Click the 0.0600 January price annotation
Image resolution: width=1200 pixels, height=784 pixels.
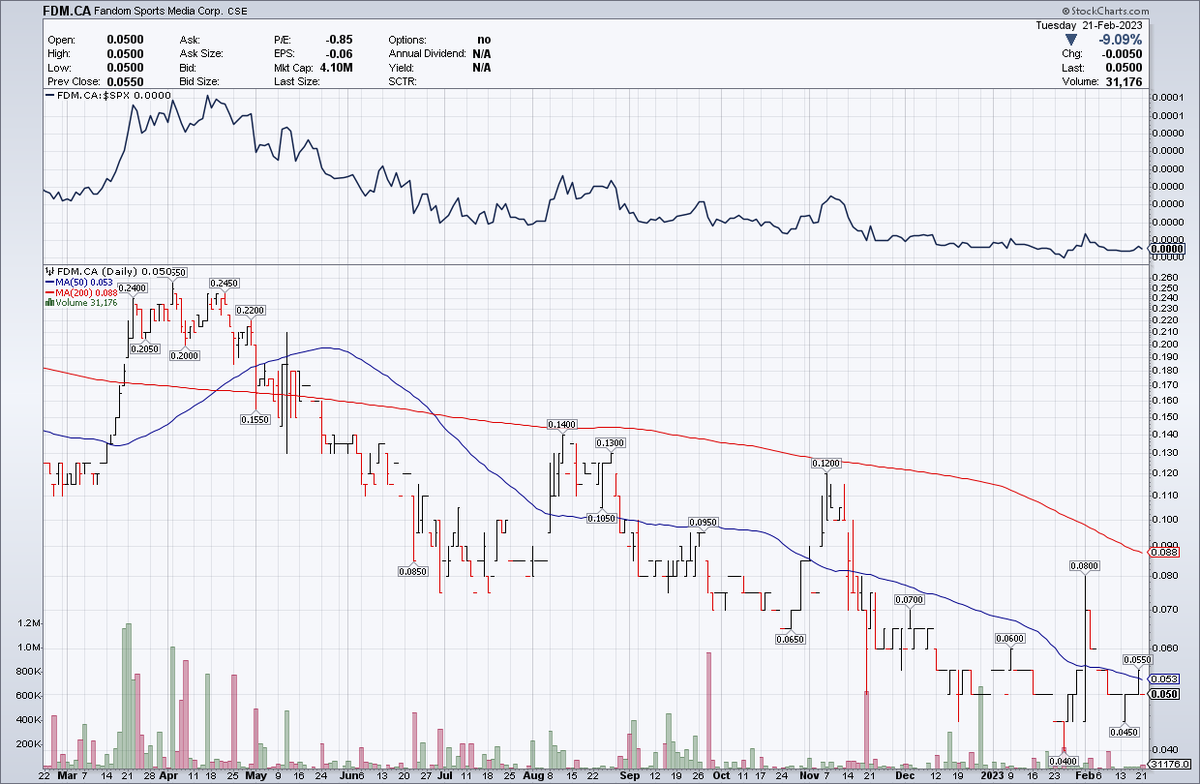click(x=1010, y=638)
